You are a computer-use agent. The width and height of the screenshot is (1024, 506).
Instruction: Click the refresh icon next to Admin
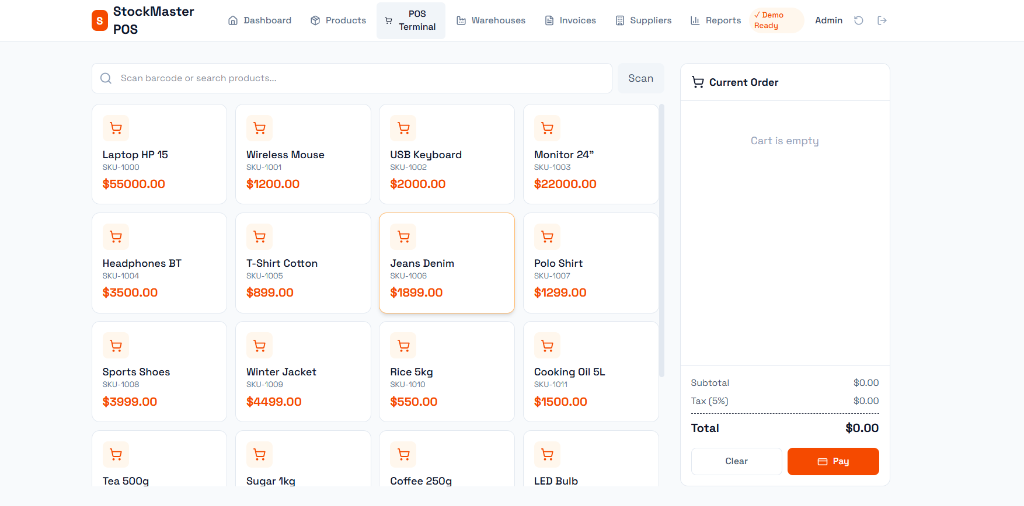(x=859, y=20)
